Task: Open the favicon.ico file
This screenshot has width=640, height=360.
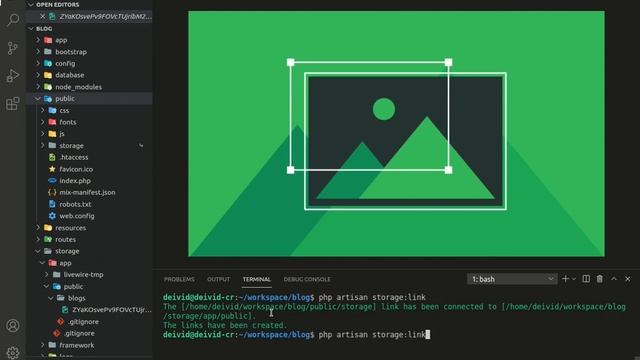Action: click(89, 169)
